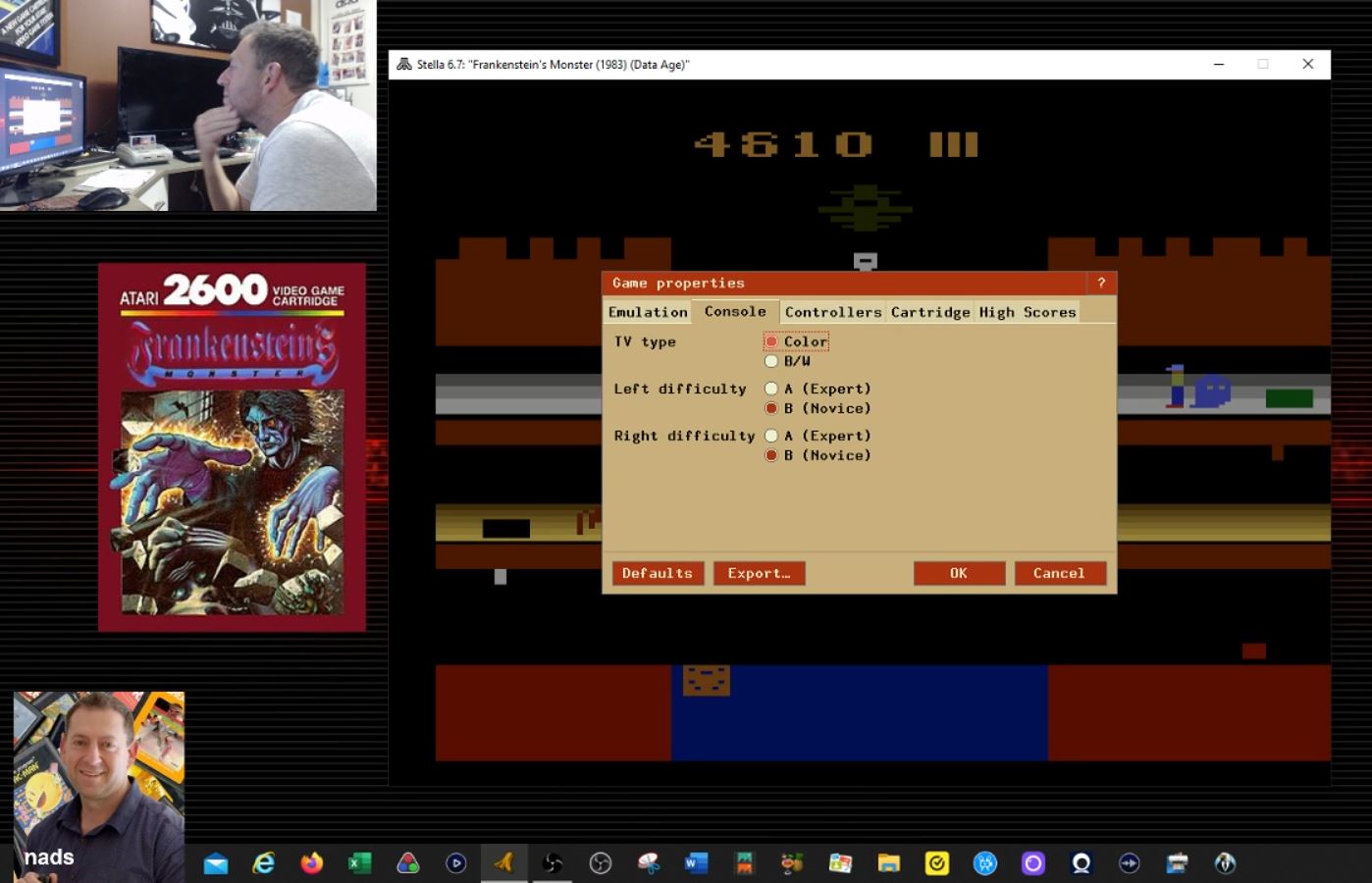Viewport: 1372px width, 883px height.
Task: Select the Color TV type option
Action: click(x=771, y=342)
